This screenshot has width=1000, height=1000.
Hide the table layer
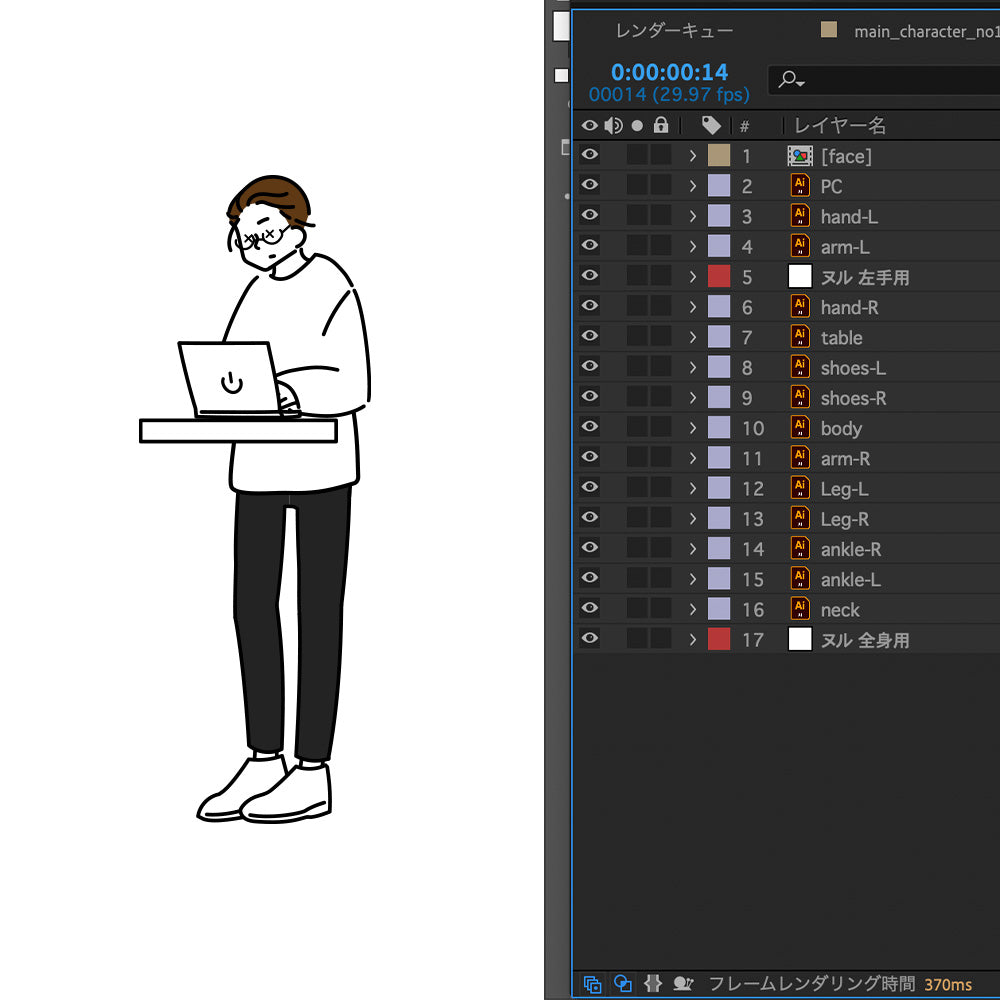590,337
